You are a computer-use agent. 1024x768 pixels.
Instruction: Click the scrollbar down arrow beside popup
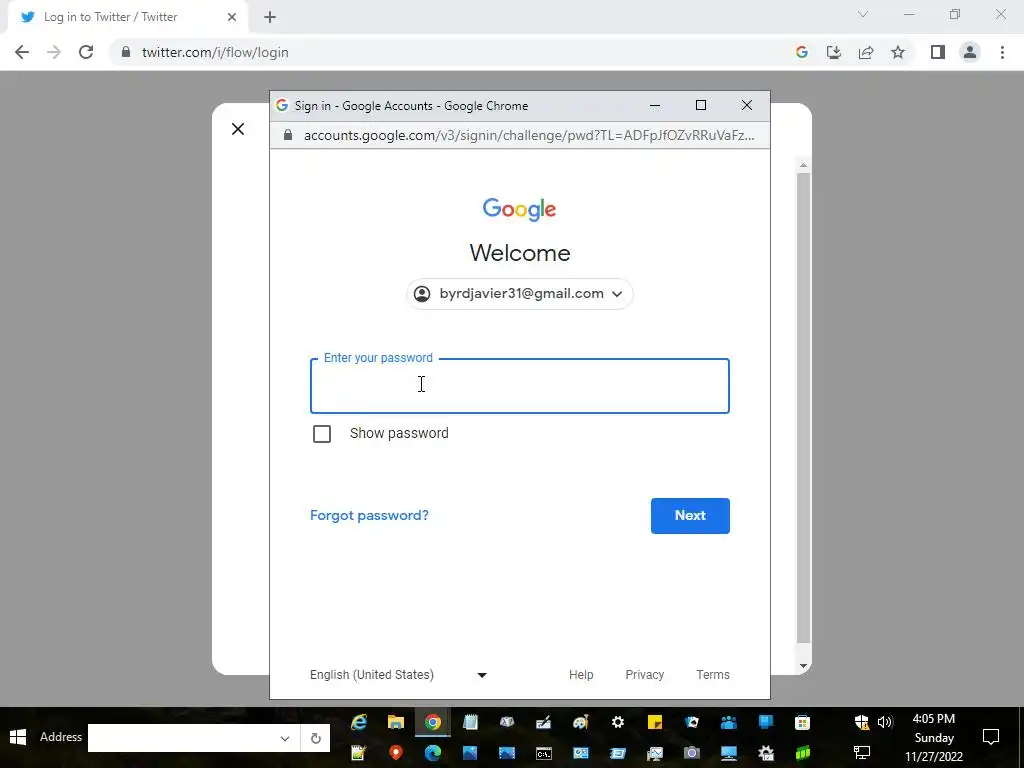point(803,666)
